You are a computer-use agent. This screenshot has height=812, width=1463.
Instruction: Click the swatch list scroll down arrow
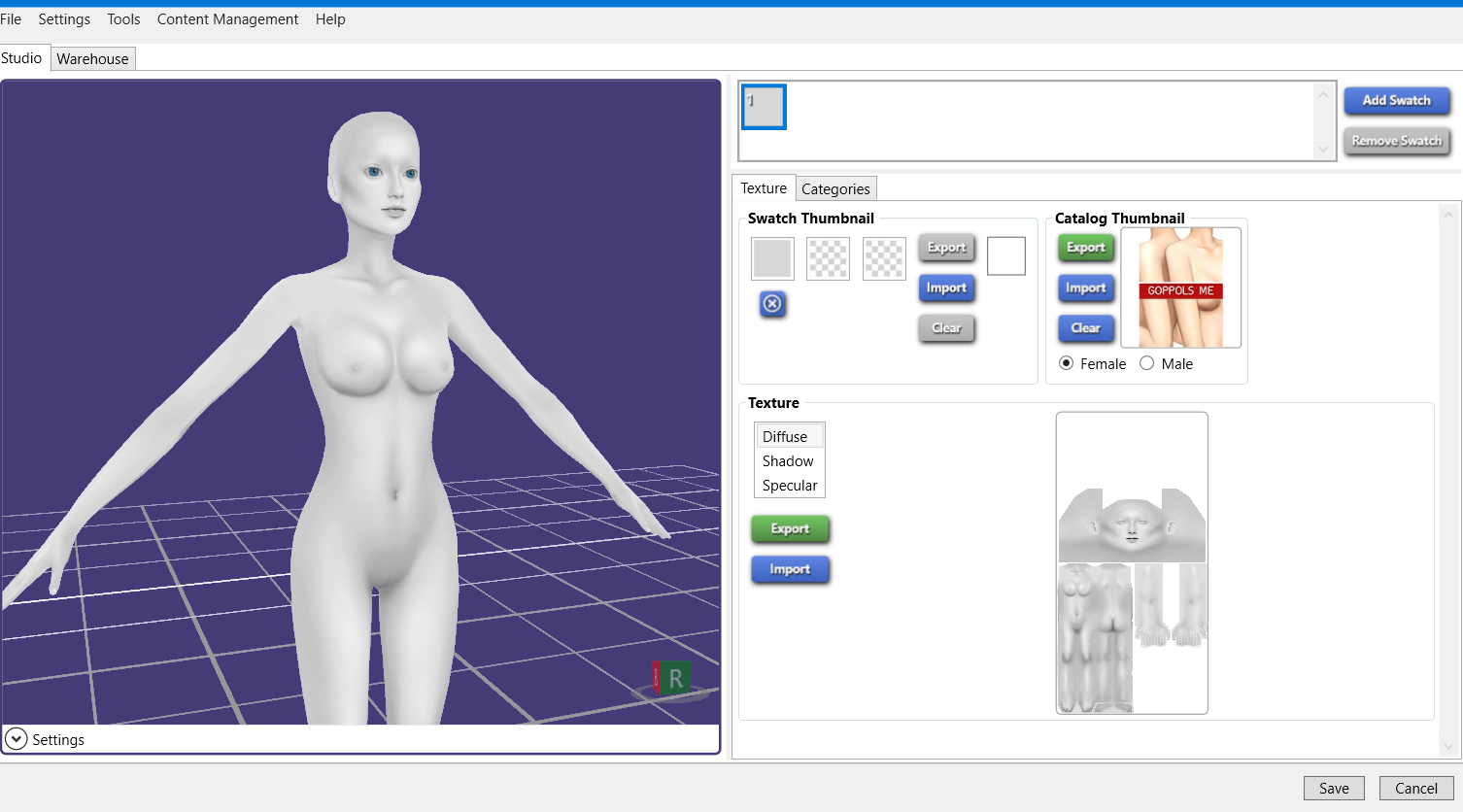click(x=1323, y=150)
